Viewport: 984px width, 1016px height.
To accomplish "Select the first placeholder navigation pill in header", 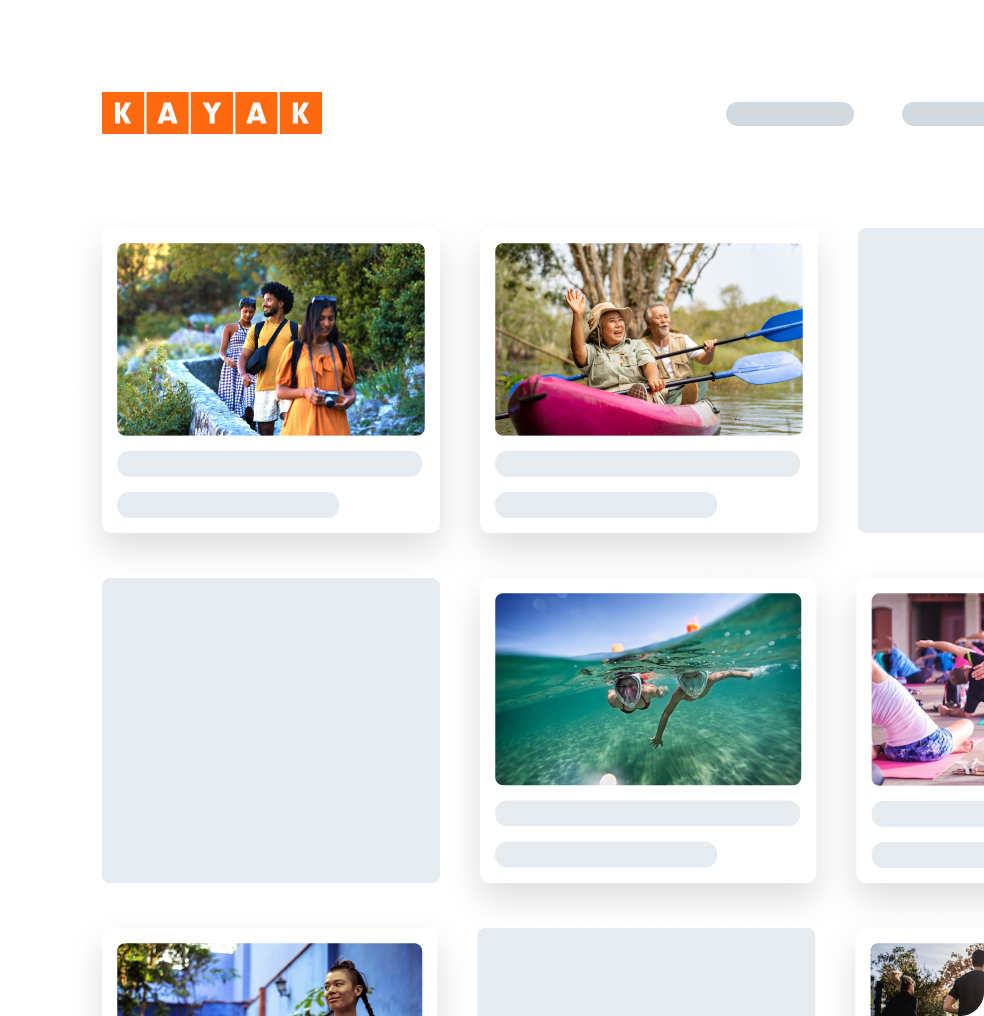I will 790,114.
